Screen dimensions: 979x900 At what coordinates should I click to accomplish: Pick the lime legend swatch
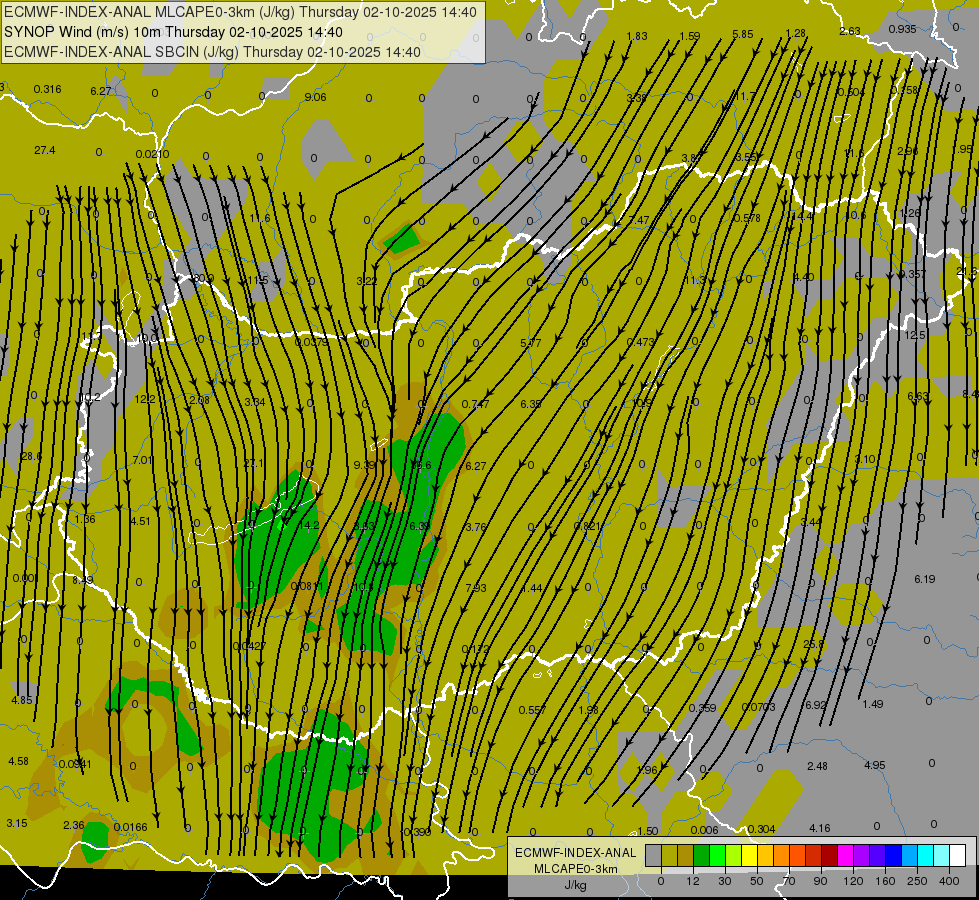(734, 856)
